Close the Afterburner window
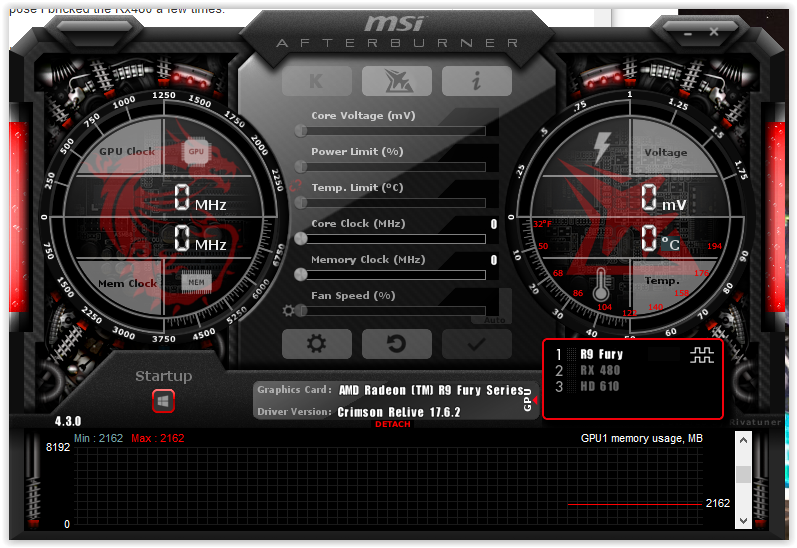The height and width of the screenshot is (548, 797). coord(714,32)
